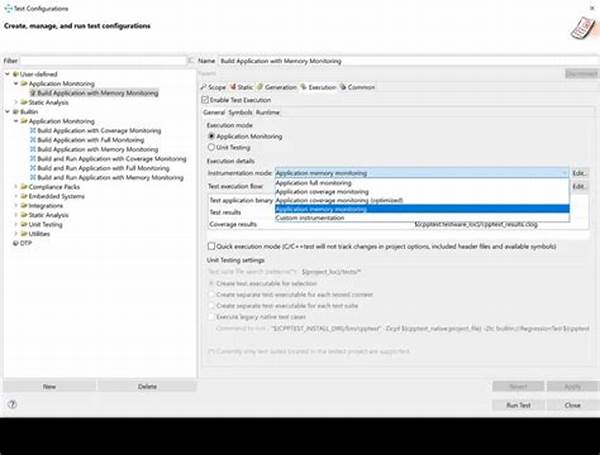Collapse the Builtin tree node
Screen dimensions: 600x455
click(8, 112)
